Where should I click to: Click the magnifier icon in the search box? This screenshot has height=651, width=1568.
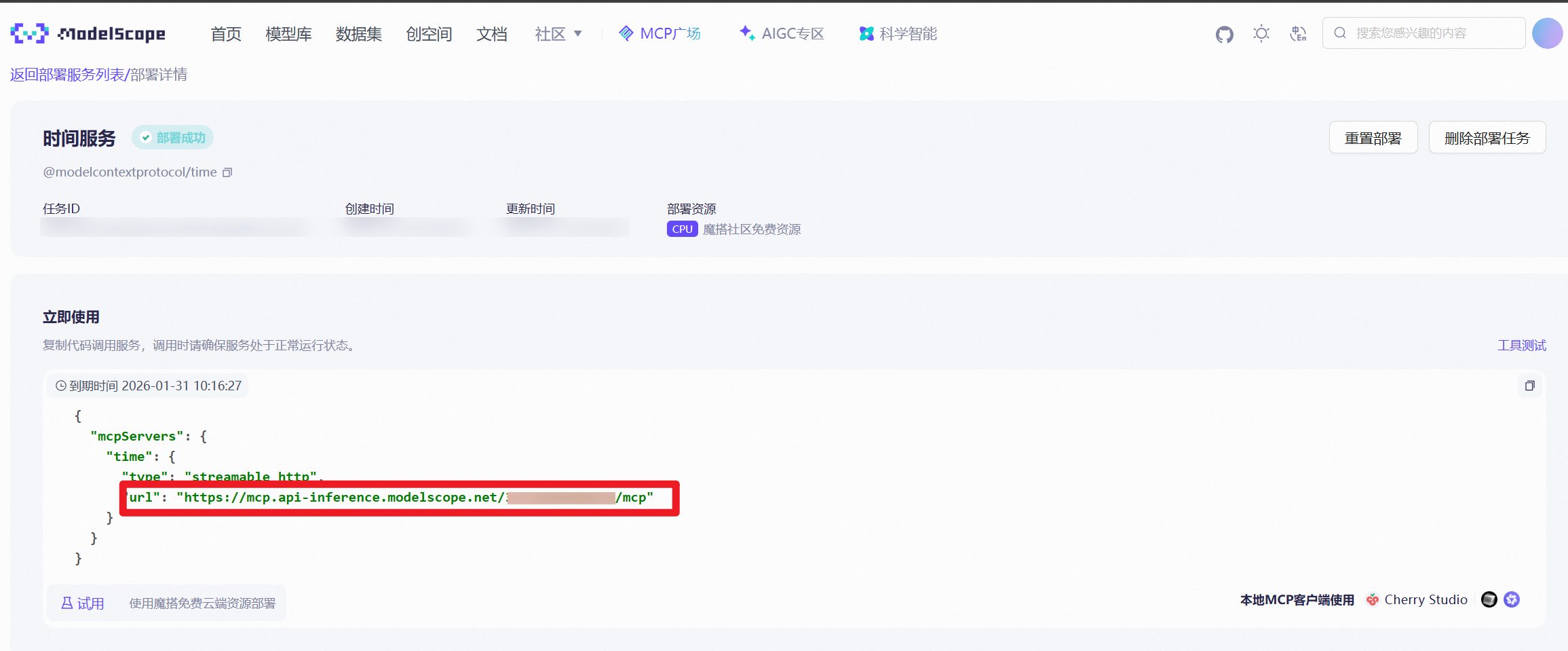(x=1340, y=33)
